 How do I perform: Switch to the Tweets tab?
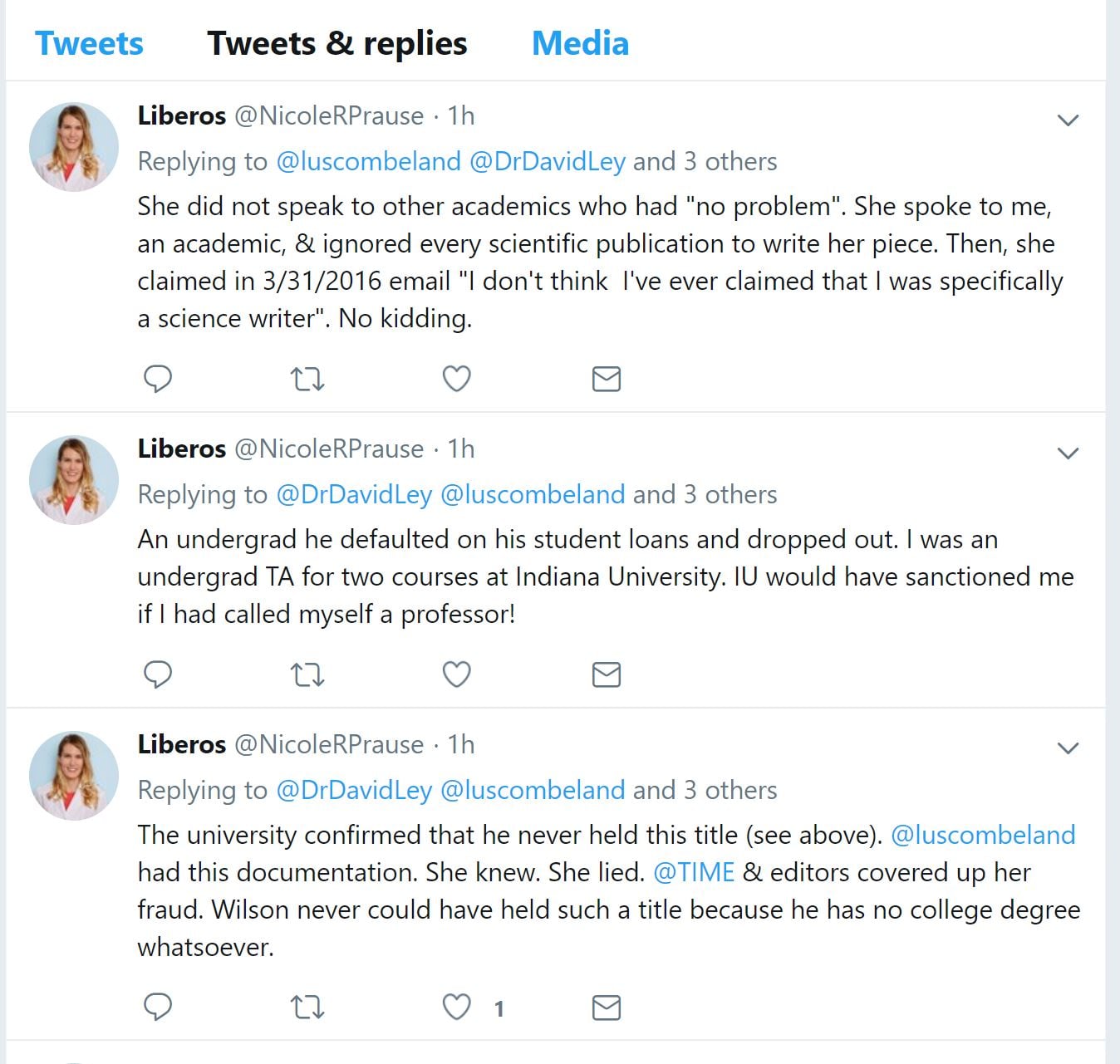[x=89, y=43]
